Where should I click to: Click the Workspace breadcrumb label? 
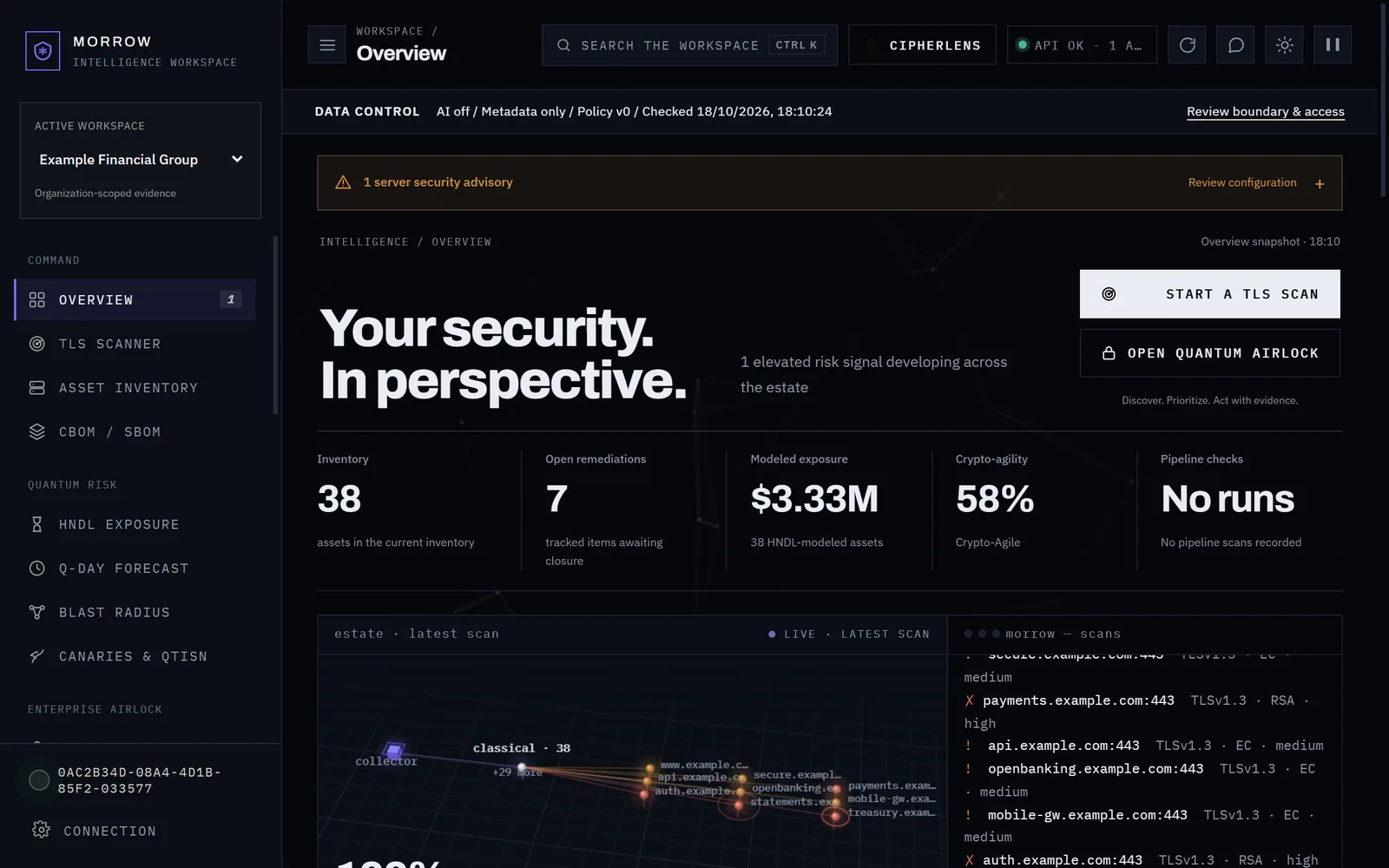[x=390, y=31]
